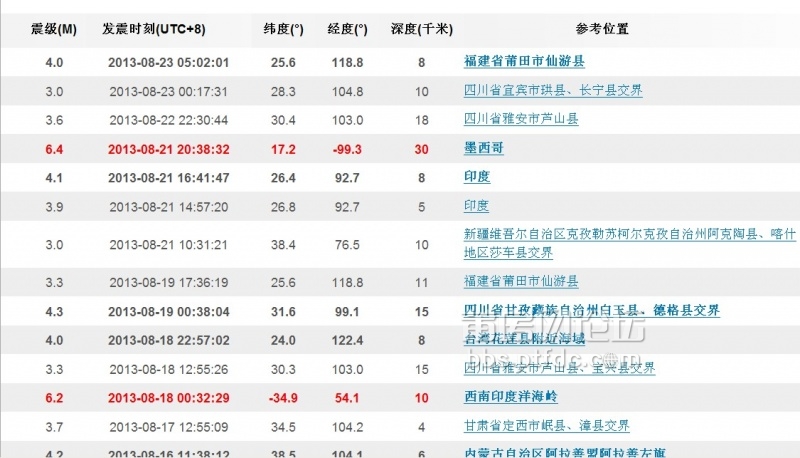
Task: Open the 印度 link for magnitude 3.9
Action: click(x=476, y=206)
